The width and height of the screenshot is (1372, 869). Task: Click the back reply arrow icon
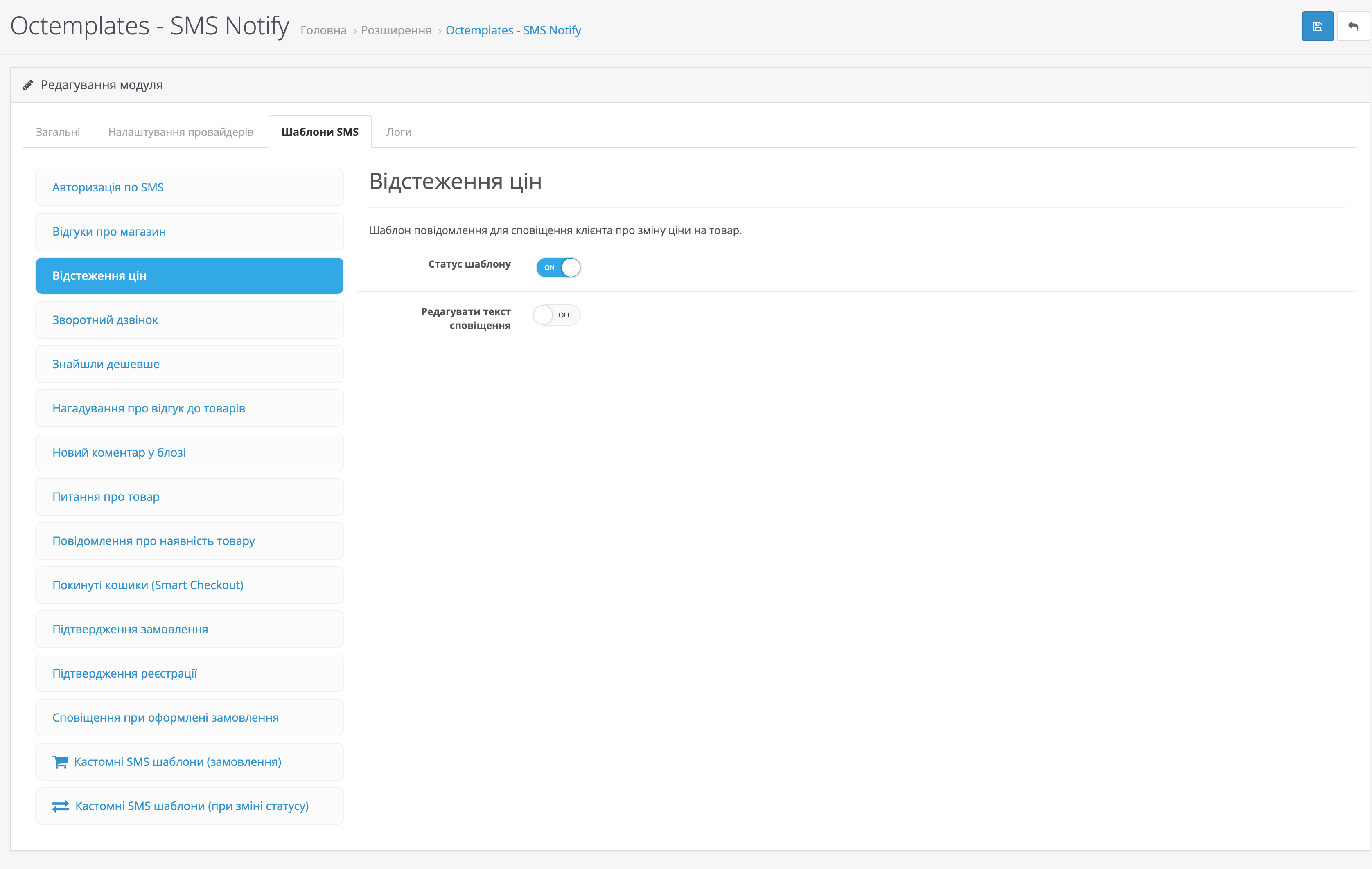1353,26
